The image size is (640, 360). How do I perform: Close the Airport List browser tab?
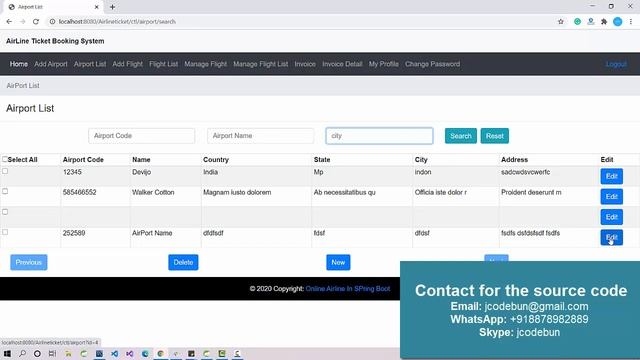[x=97, y=7]
